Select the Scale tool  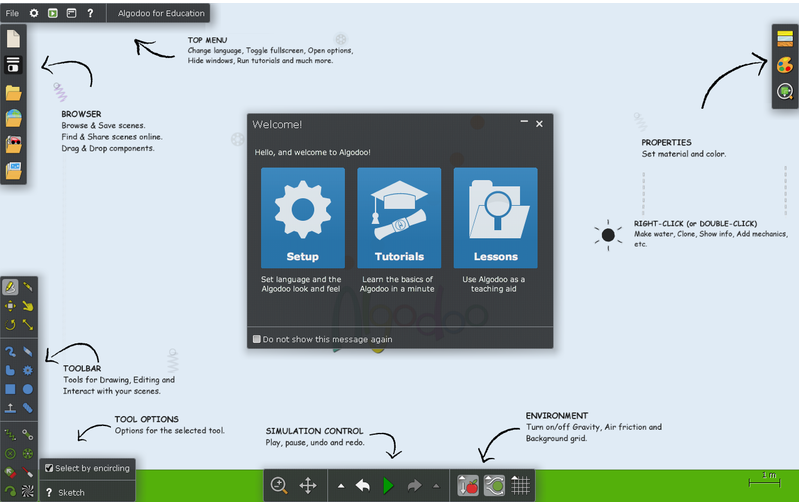click(x=28, y=325)
